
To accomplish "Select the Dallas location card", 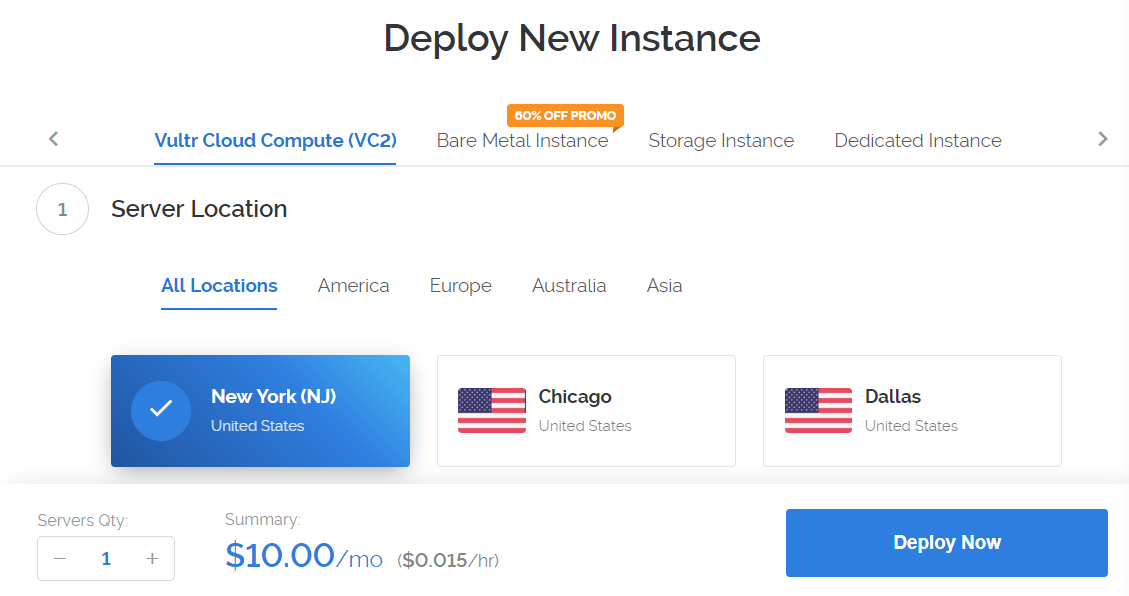I will click(x=912, y=411).
